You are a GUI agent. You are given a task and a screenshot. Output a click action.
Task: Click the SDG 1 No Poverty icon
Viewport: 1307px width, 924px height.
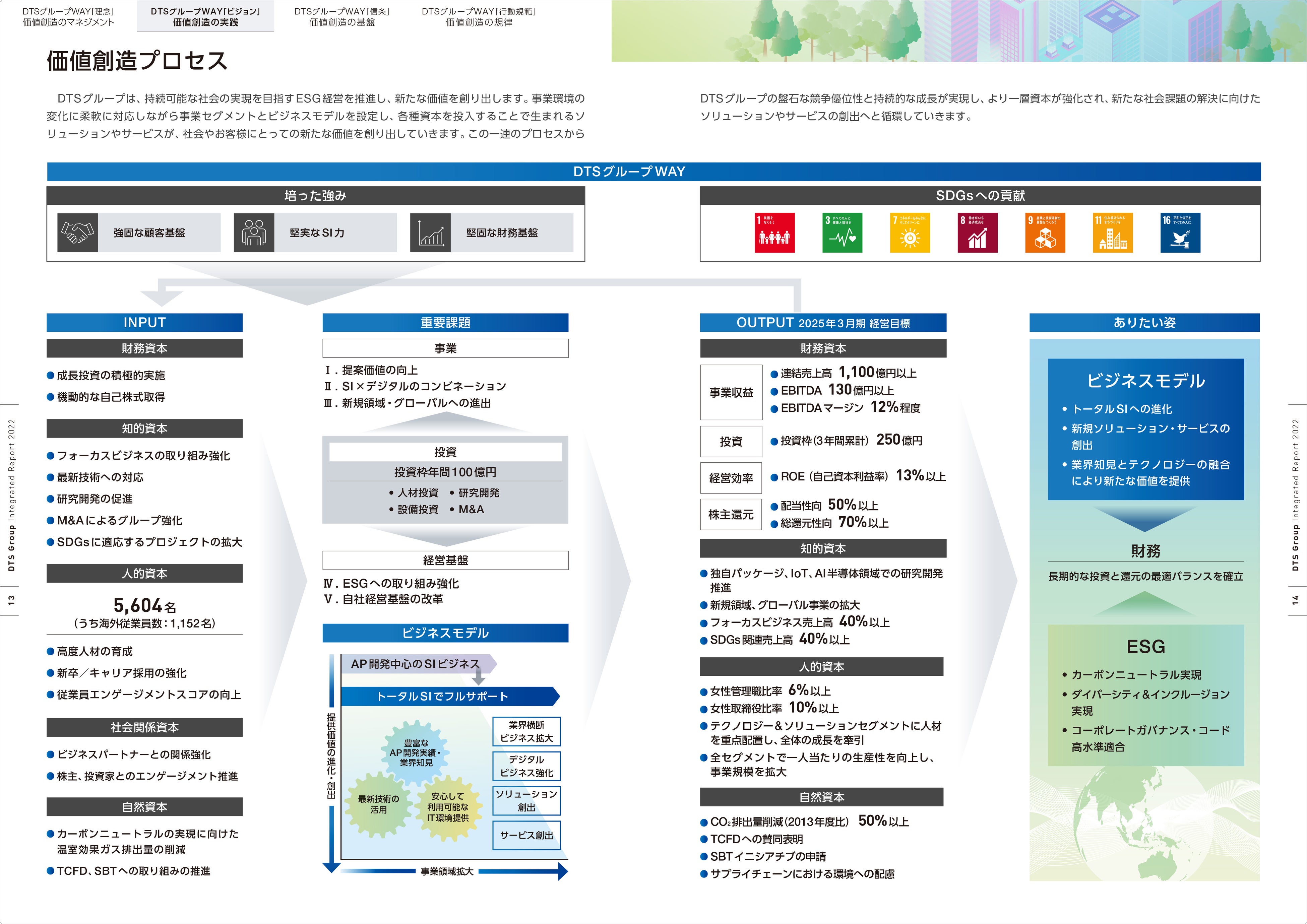tap(774, 233)
